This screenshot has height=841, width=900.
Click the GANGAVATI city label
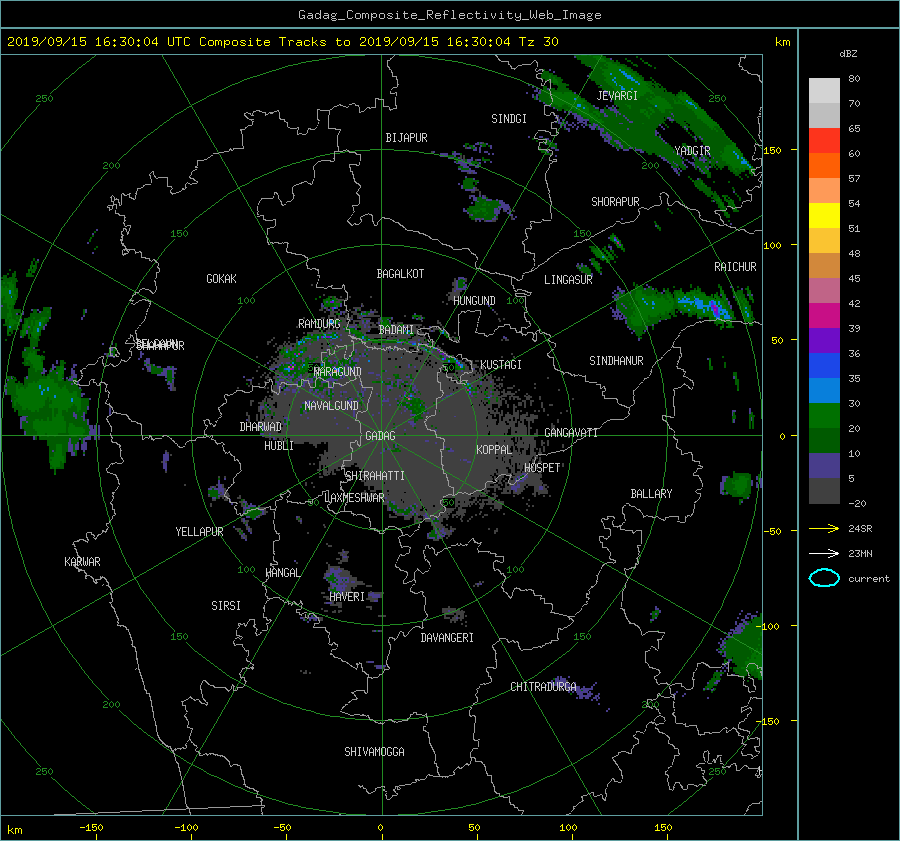[571, 433]
